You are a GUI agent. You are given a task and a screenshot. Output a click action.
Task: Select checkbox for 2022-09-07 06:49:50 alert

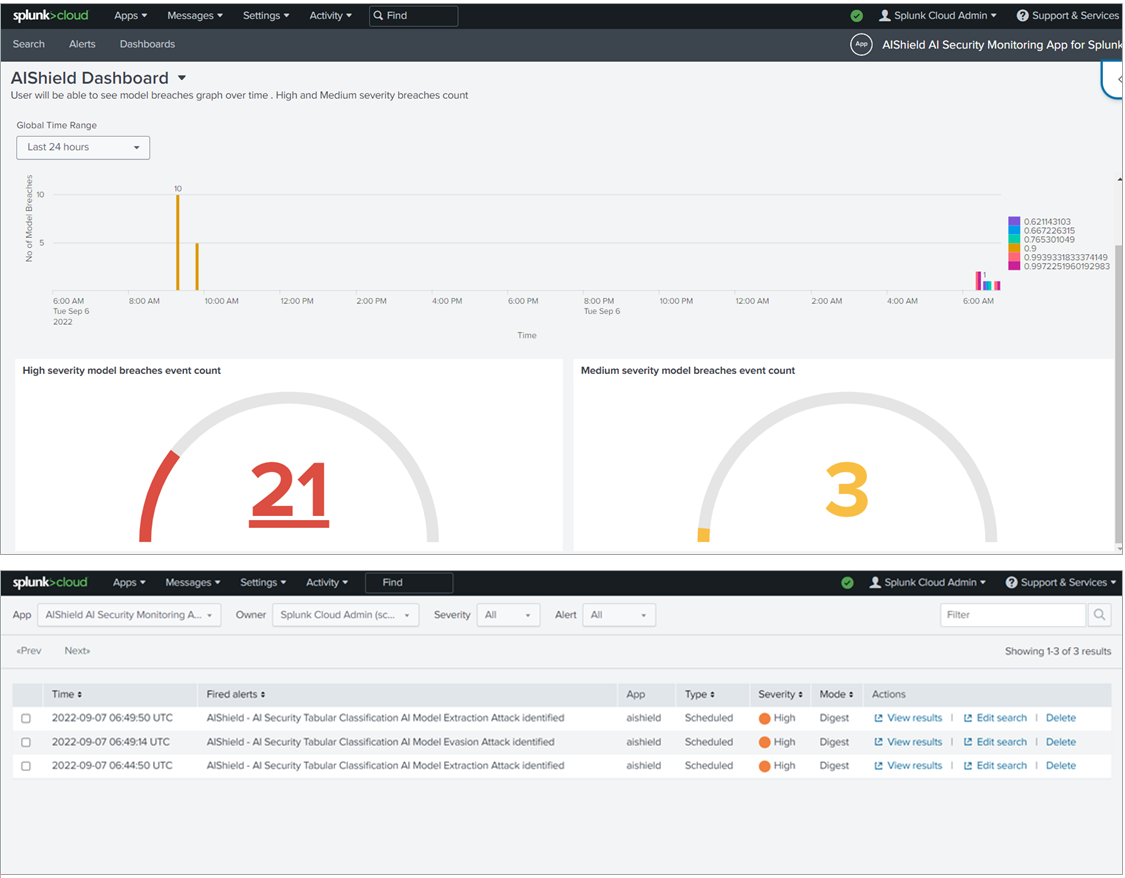coord(26,718)
